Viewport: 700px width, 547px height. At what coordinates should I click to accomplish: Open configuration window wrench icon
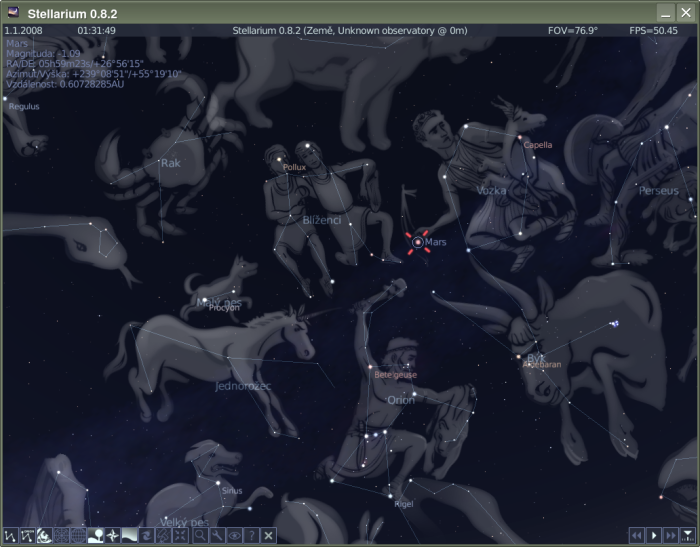pyautogui.click(x=217, y=535)
